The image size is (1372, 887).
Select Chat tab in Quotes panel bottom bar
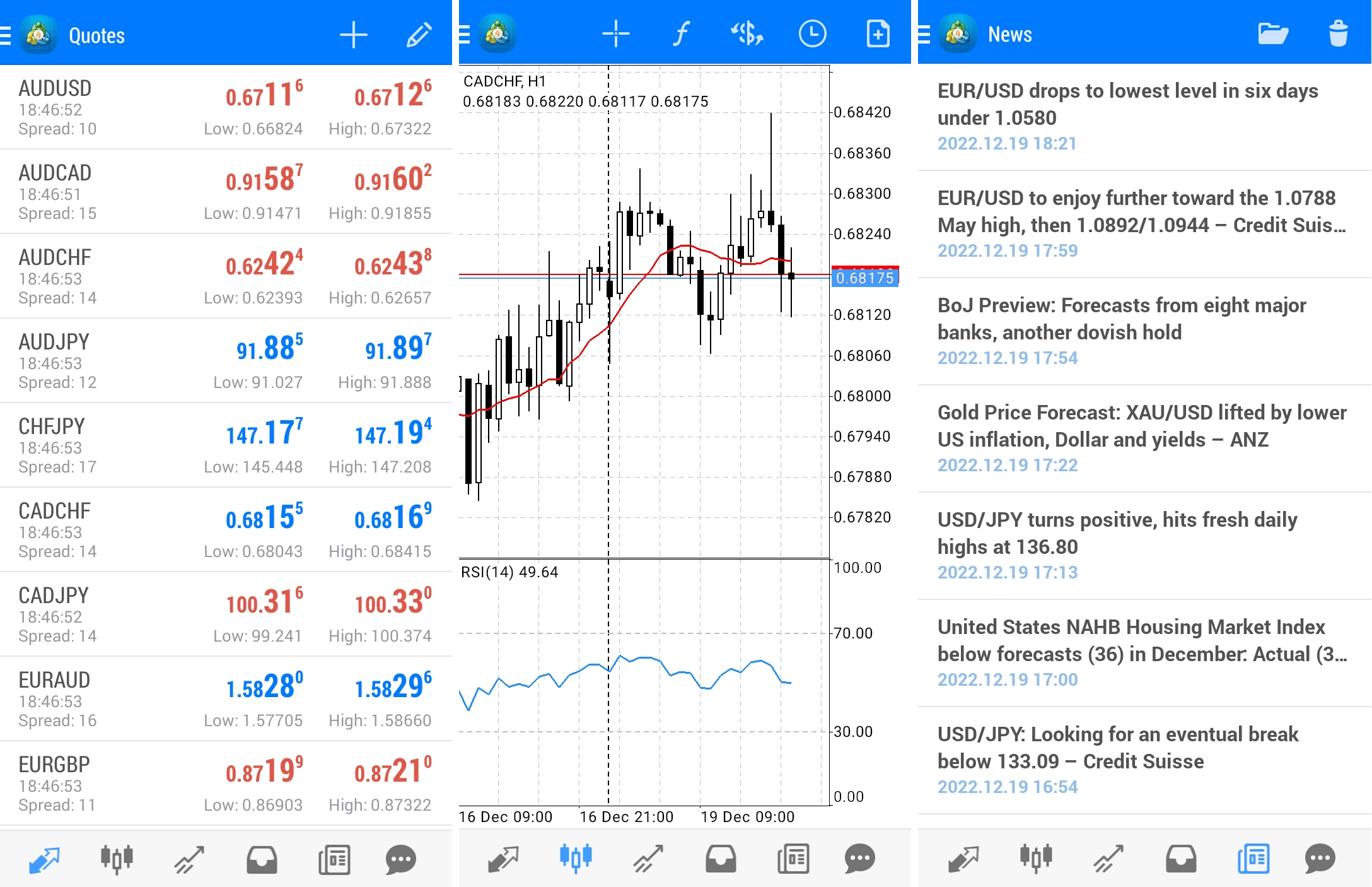(400, 859)
